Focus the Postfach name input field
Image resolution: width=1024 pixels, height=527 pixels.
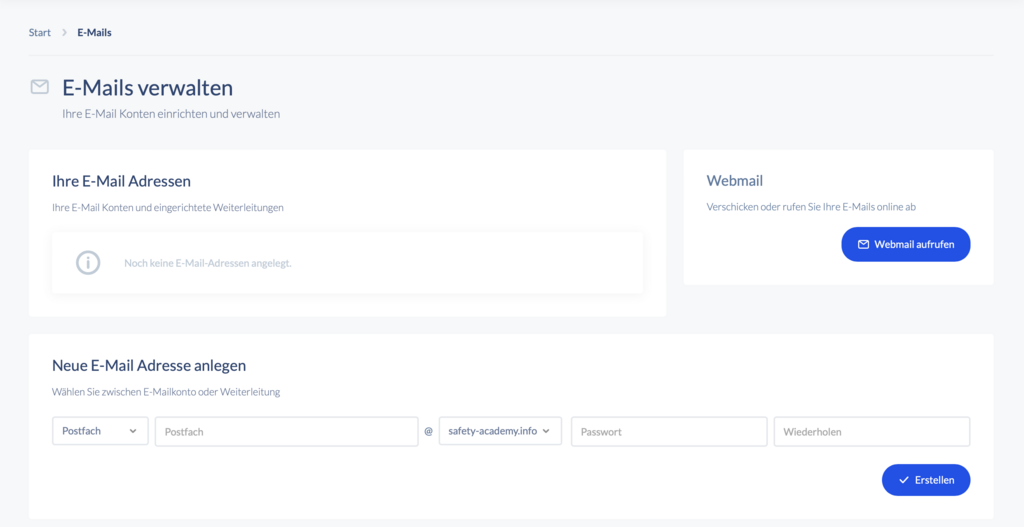(286, 432)
